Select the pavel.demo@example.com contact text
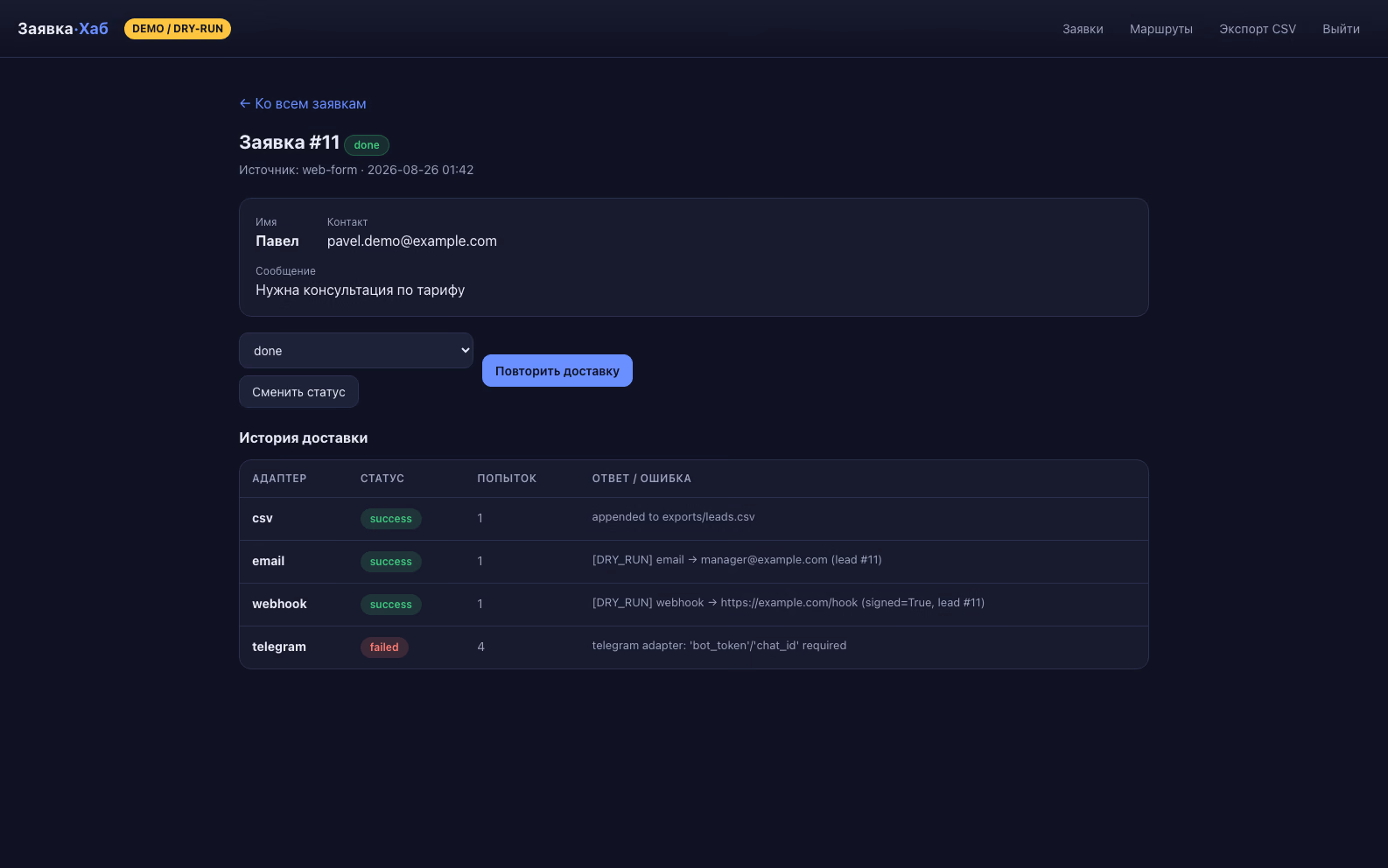1388x868 pixels. [412, 241]
